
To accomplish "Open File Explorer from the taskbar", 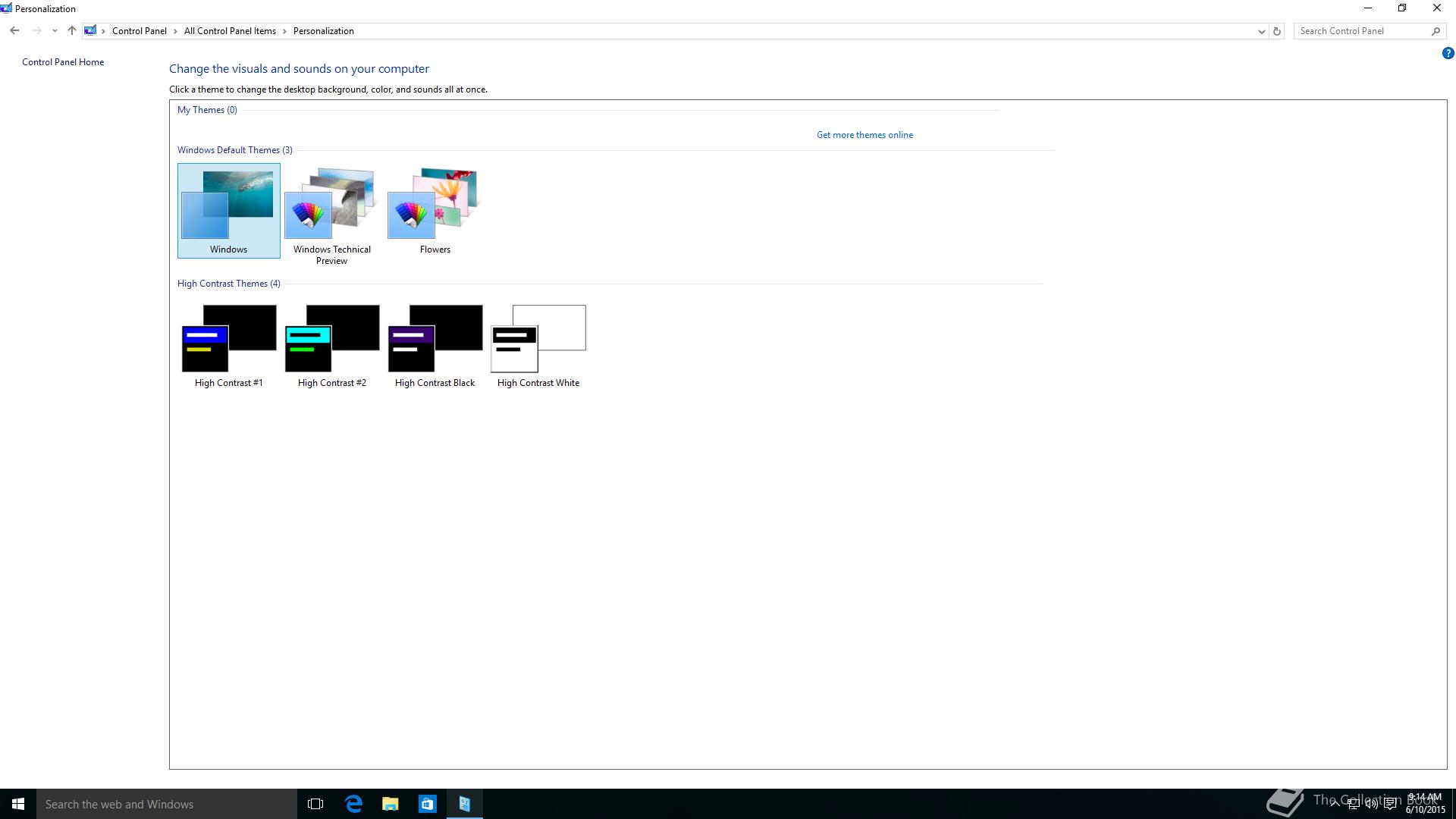I will (x=391, y=804).
